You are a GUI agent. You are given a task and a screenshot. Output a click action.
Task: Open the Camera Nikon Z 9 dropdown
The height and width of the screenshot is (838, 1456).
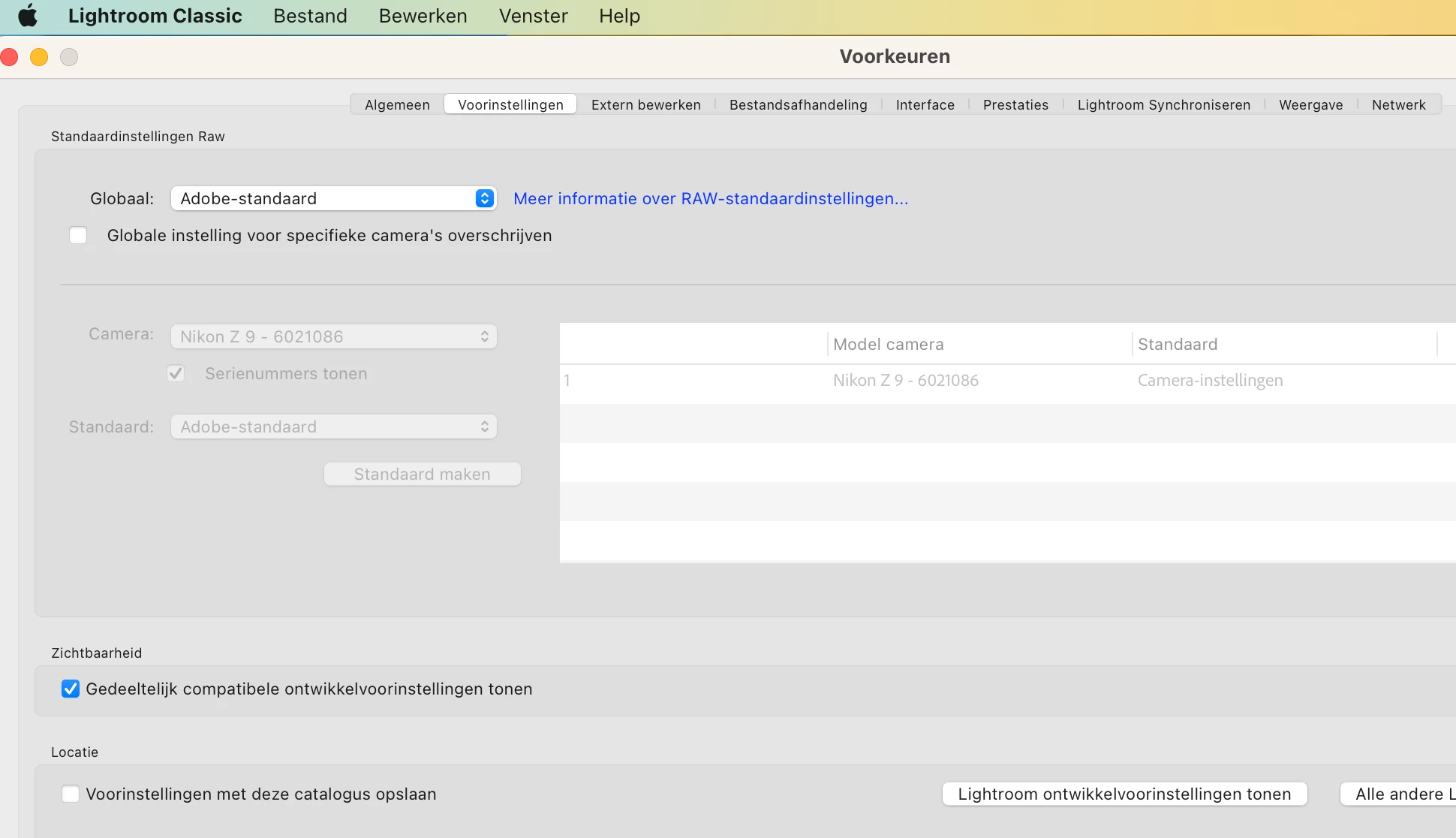coord(333,336)
